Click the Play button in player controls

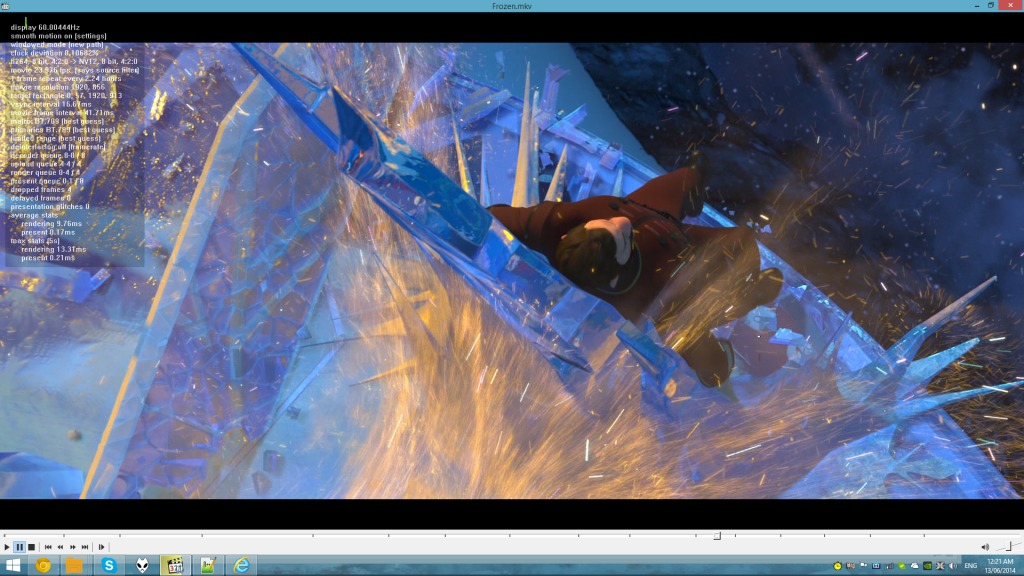pos(7,547)
